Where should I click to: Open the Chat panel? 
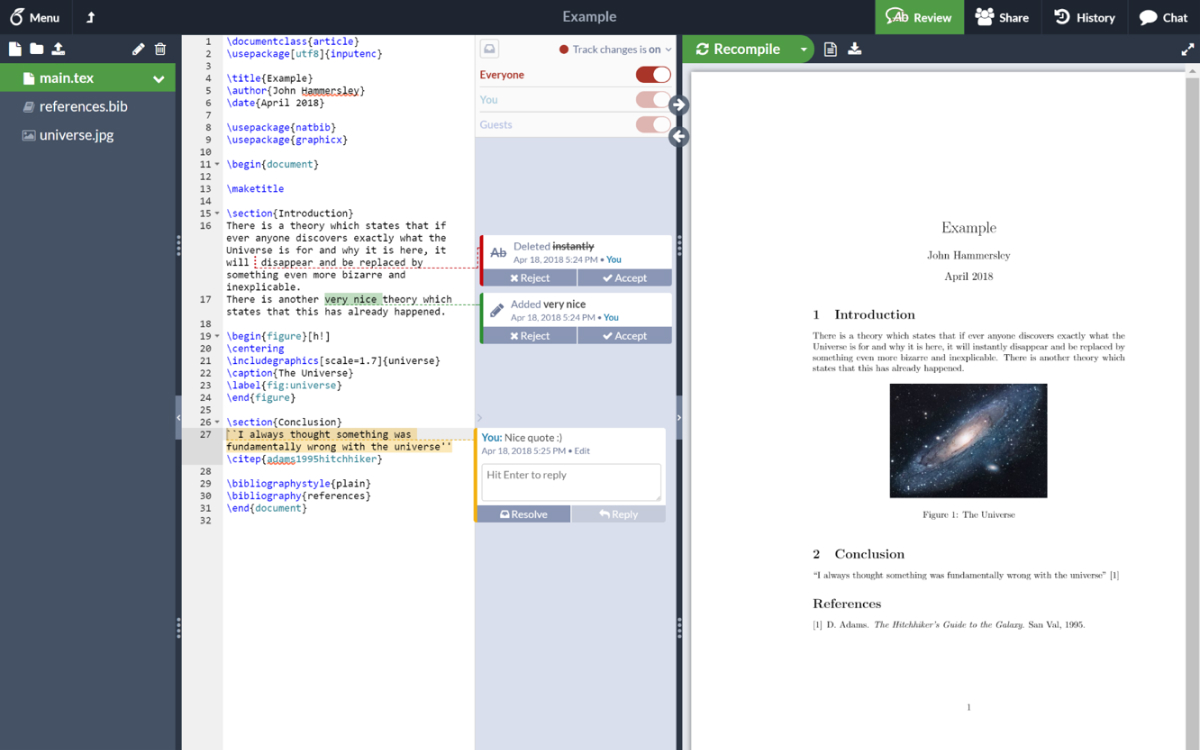click(1163, 17)
